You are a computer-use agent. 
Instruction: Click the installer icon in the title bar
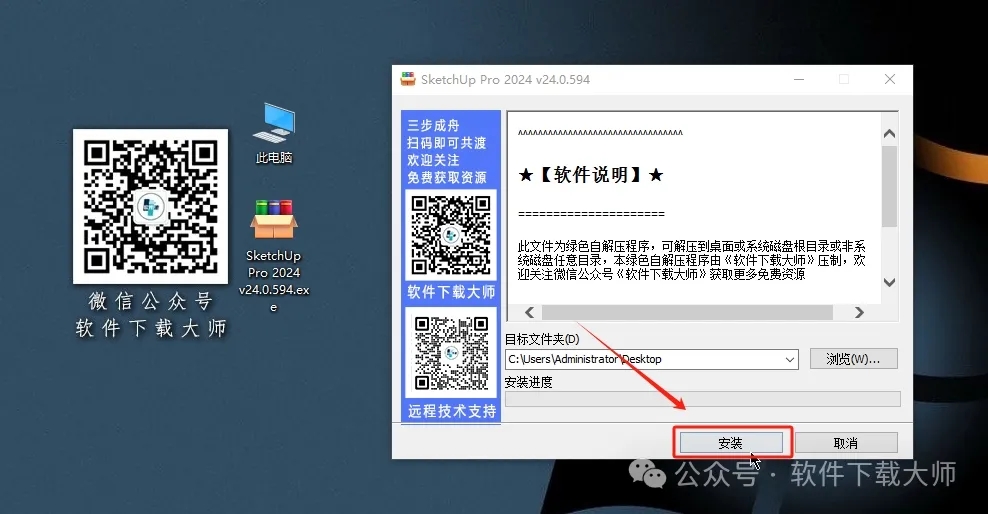pos(408,79)
